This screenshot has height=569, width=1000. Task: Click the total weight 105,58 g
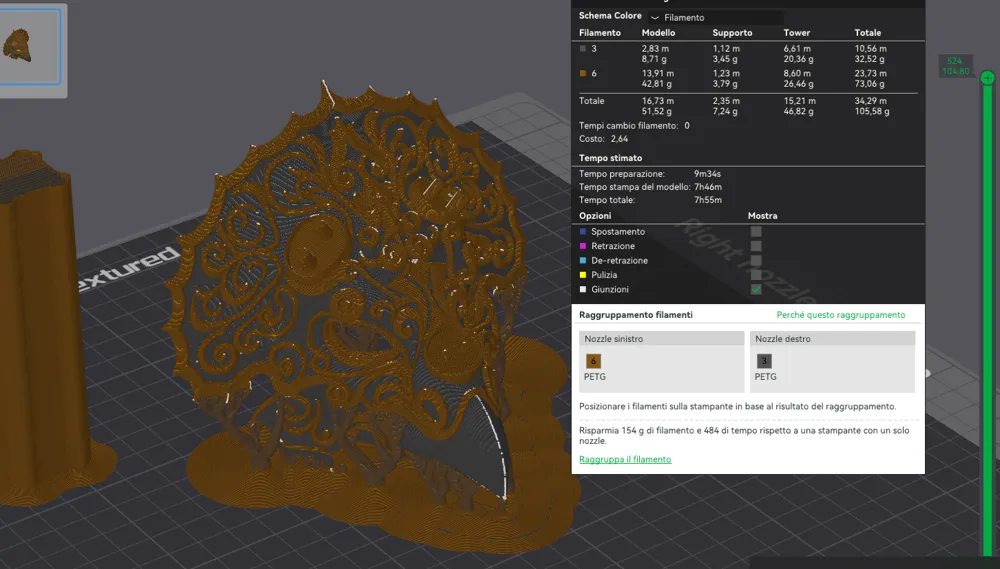coord(872,111)
